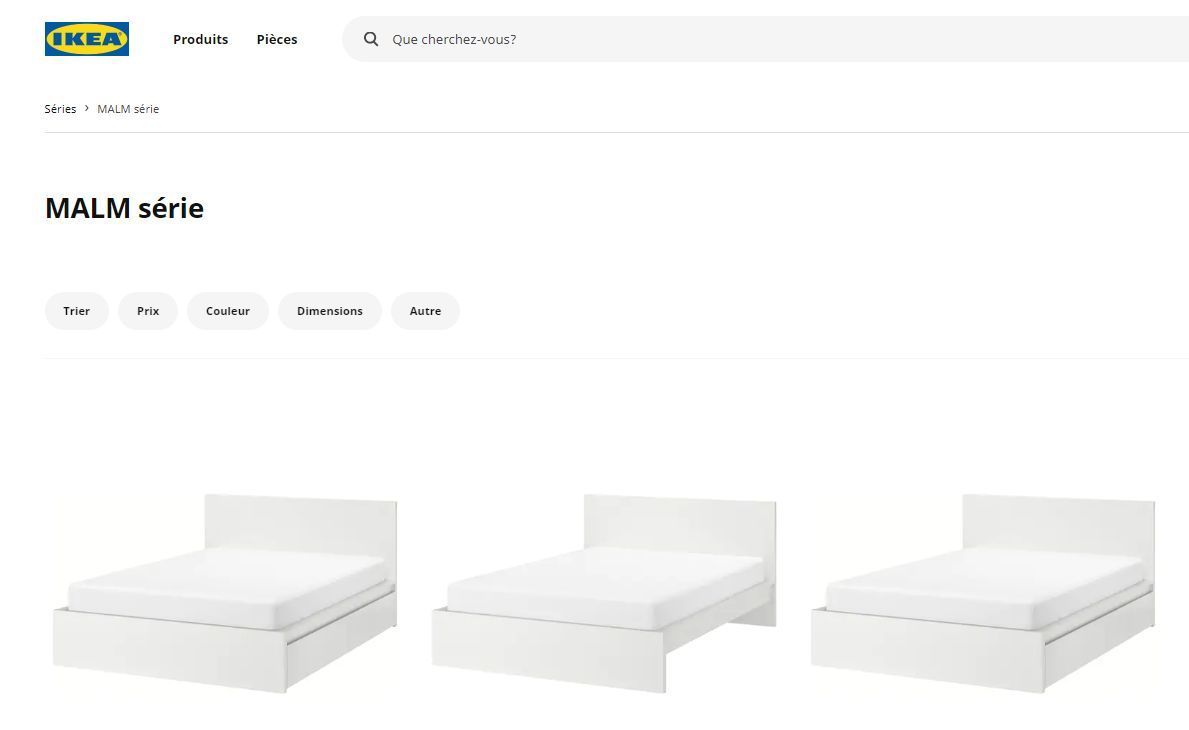Open the Pièces menu
1189x730 pixels.
pyautogui.click(x=276, y=39)
